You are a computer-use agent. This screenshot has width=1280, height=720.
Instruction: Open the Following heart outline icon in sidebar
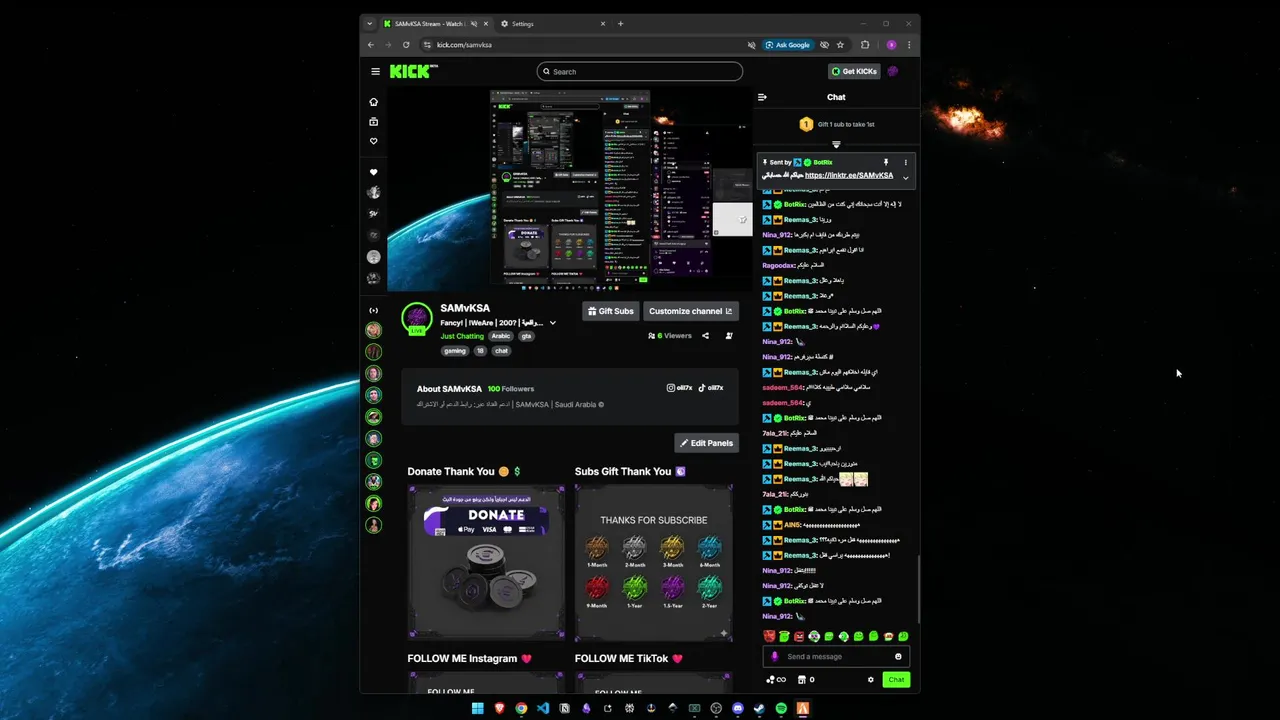coord(374,141)
